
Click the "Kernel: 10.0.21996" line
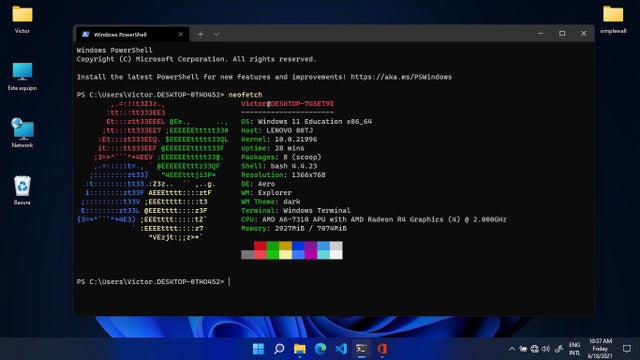[279, 139]
